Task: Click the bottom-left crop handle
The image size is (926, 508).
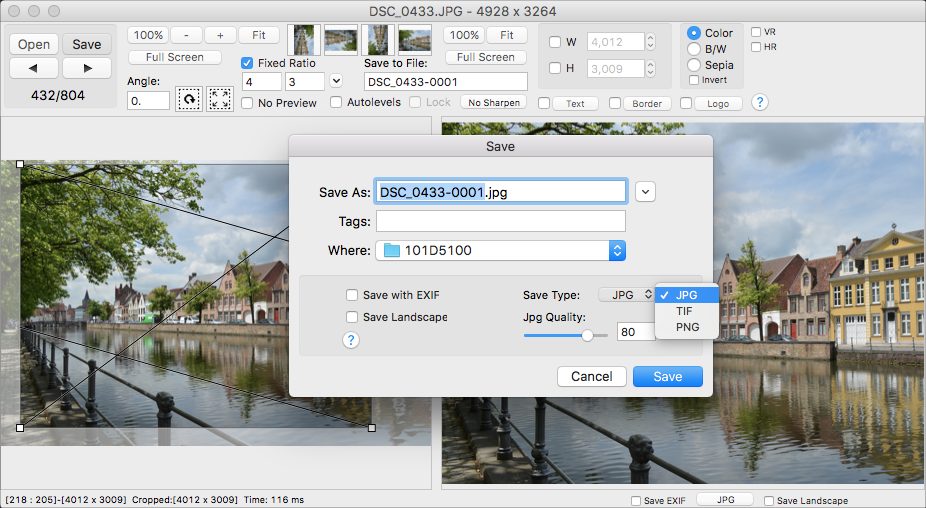Action: click(x=20, y=428)
